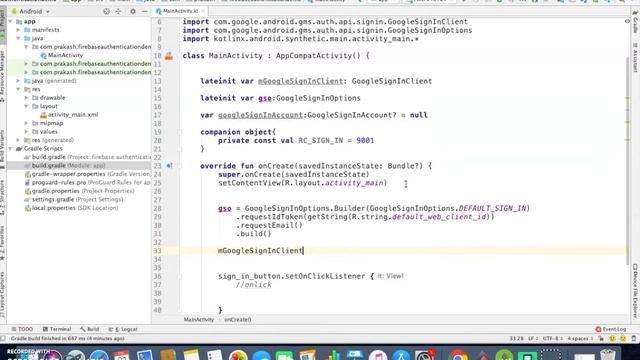Open the Assistant panel on right edge
640x360 pixels.
pos(636,58)
